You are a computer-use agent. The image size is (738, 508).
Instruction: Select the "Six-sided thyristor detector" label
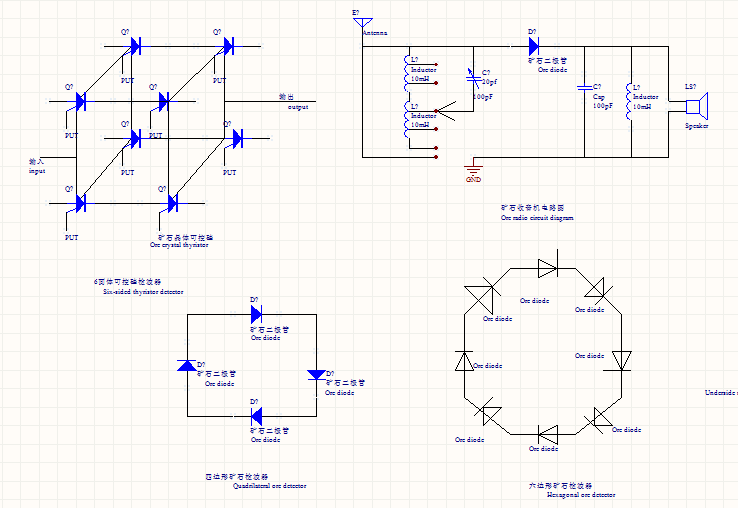[143, 292]
